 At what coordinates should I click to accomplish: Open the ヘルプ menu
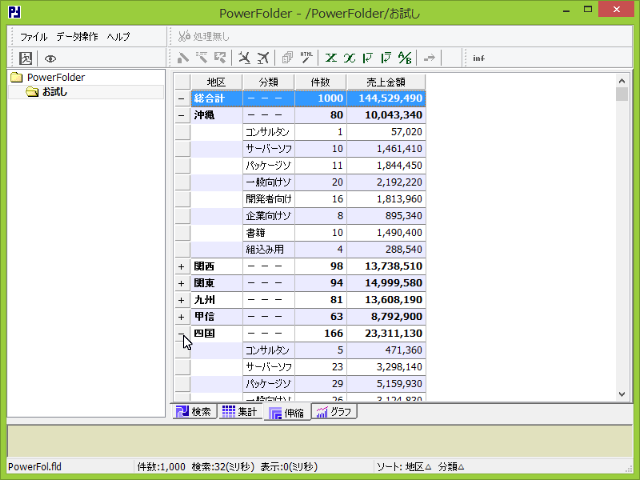point(118,37)
